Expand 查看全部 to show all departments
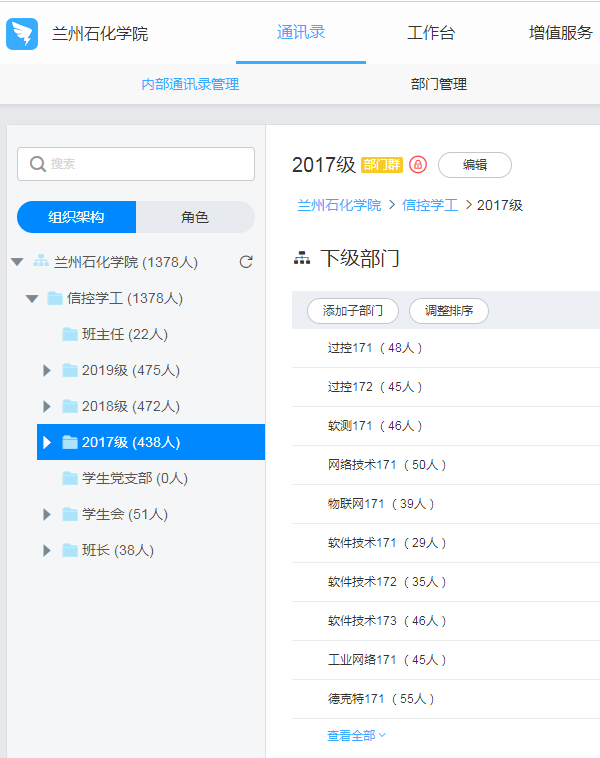The image size is (600, 758). [356, 735]
